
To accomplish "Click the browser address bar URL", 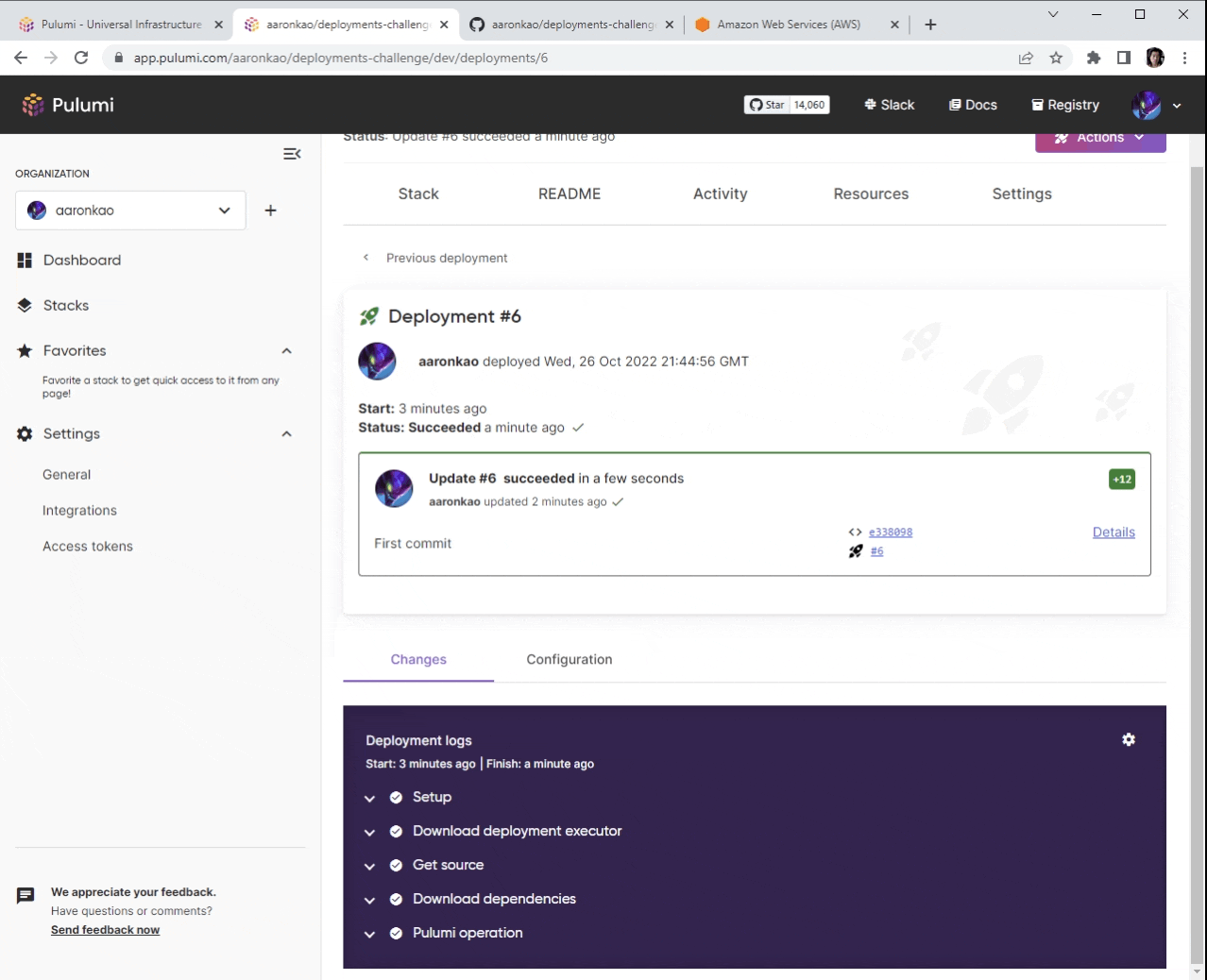I will 341,58.
